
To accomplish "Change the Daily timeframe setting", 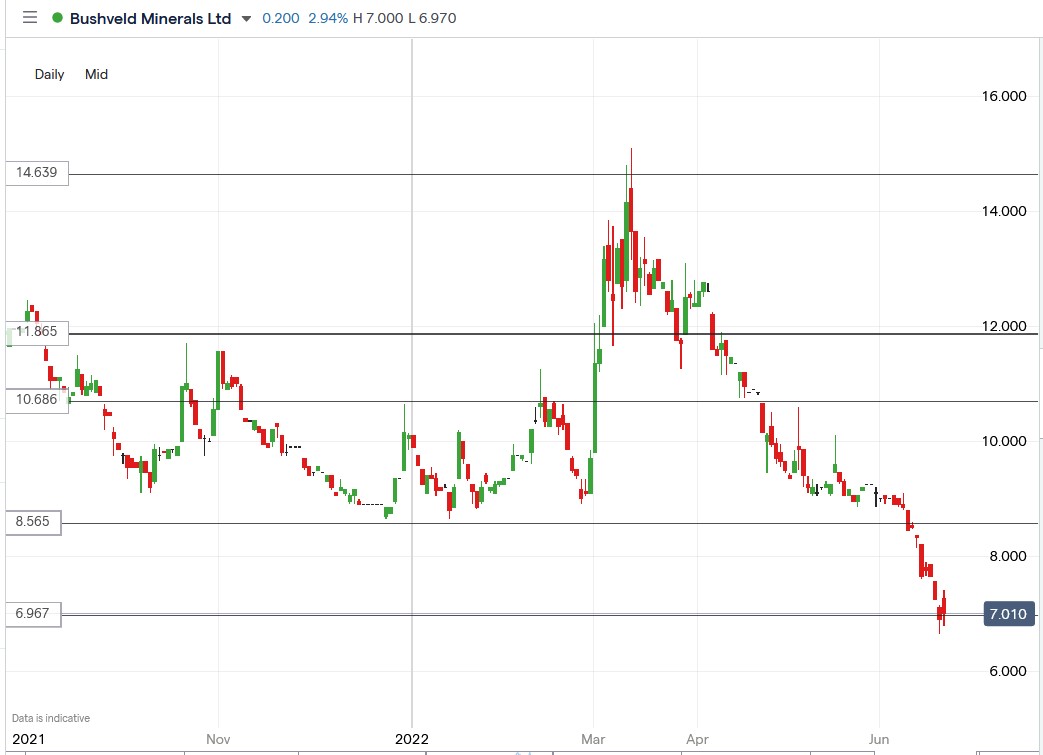I will click(49, 75).
